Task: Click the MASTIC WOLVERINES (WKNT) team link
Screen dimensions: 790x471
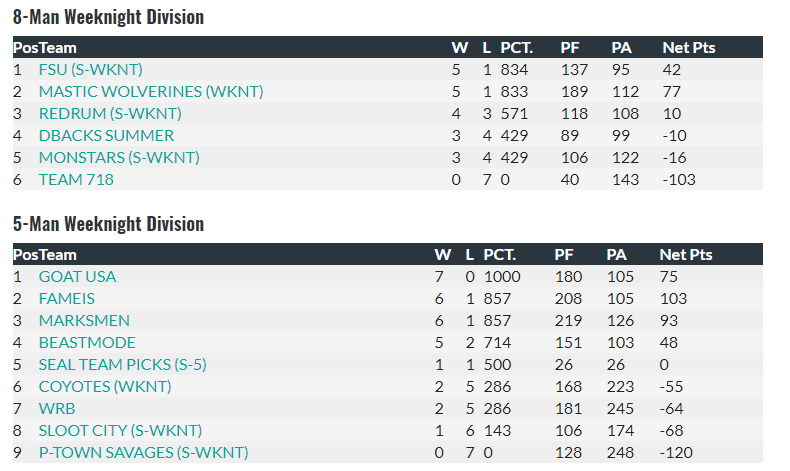Action: [x=151, y=92]
